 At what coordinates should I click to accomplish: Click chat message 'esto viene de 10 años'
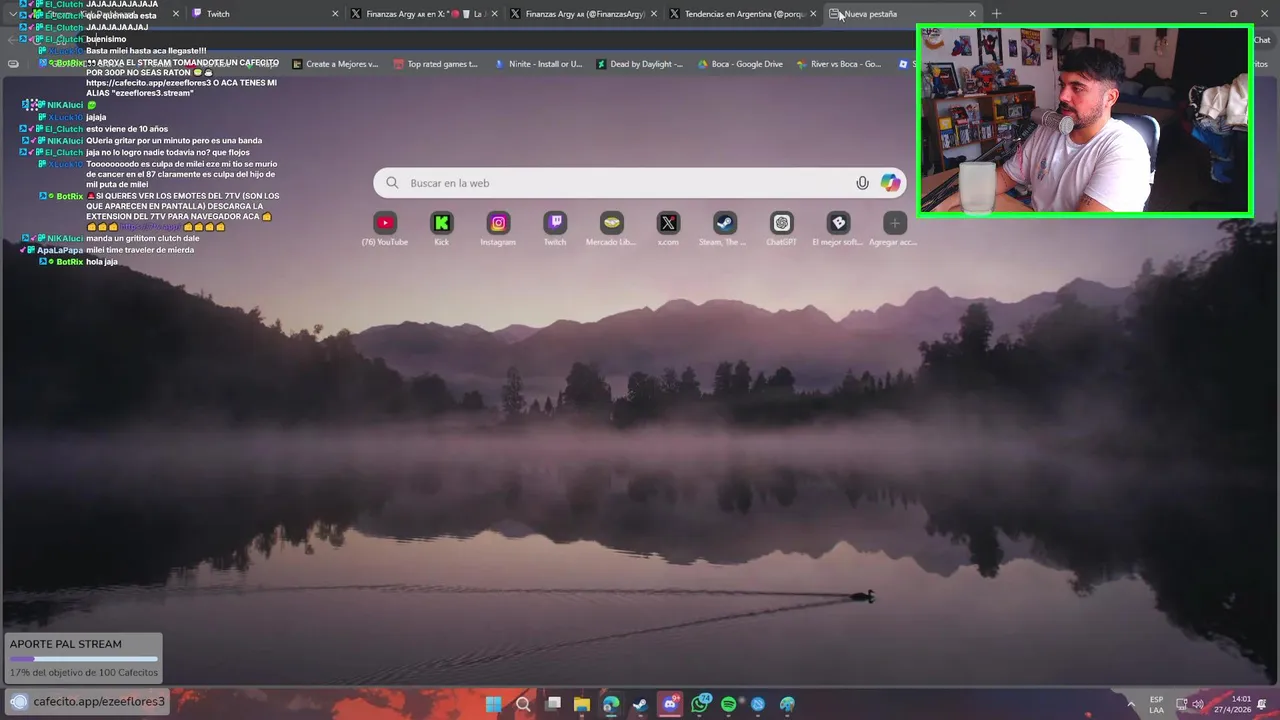coord(127,129)
